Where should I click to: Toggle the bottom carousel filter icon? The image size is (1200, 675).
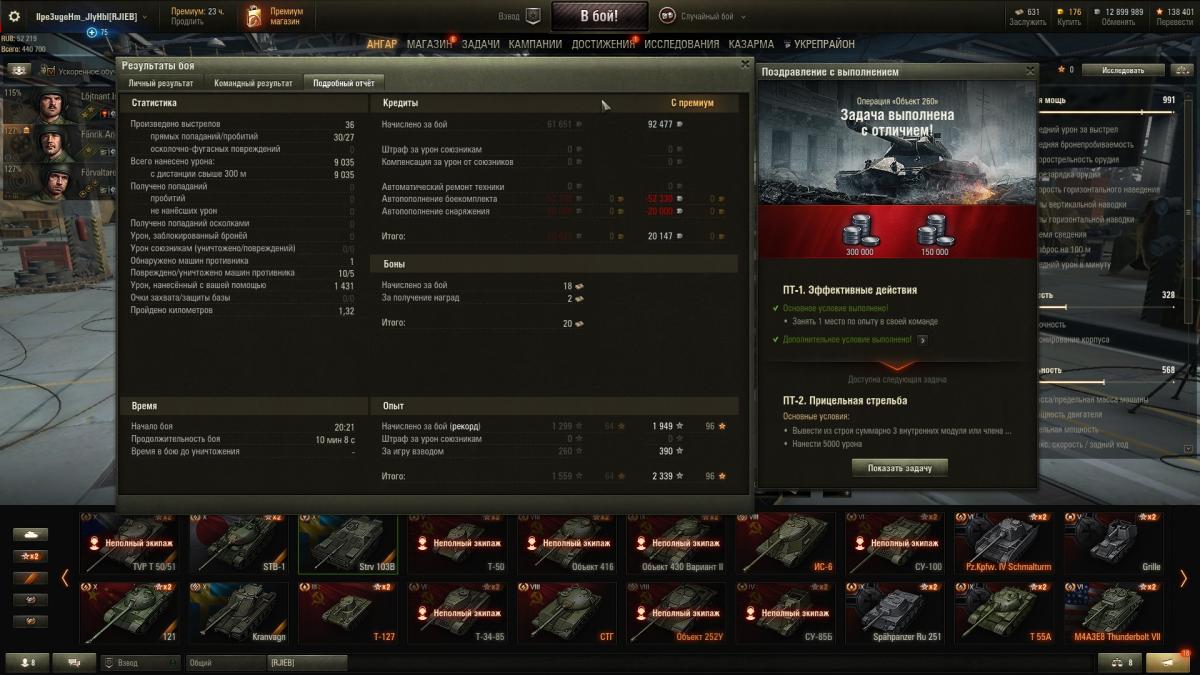click(x=30, y=621)
